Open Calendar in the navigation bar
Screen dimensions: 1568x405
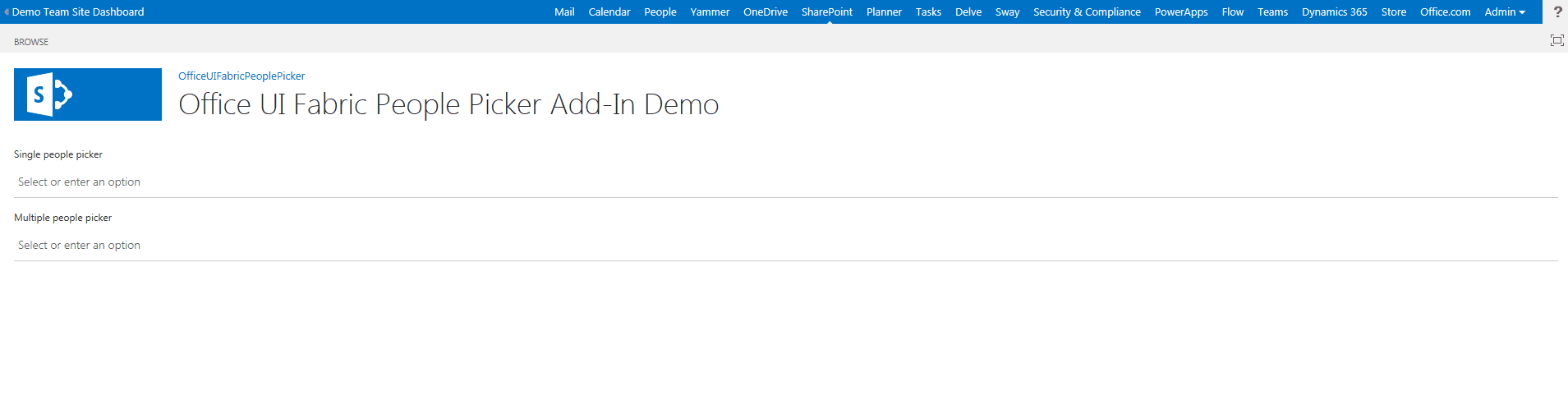(x=609, y=12)
